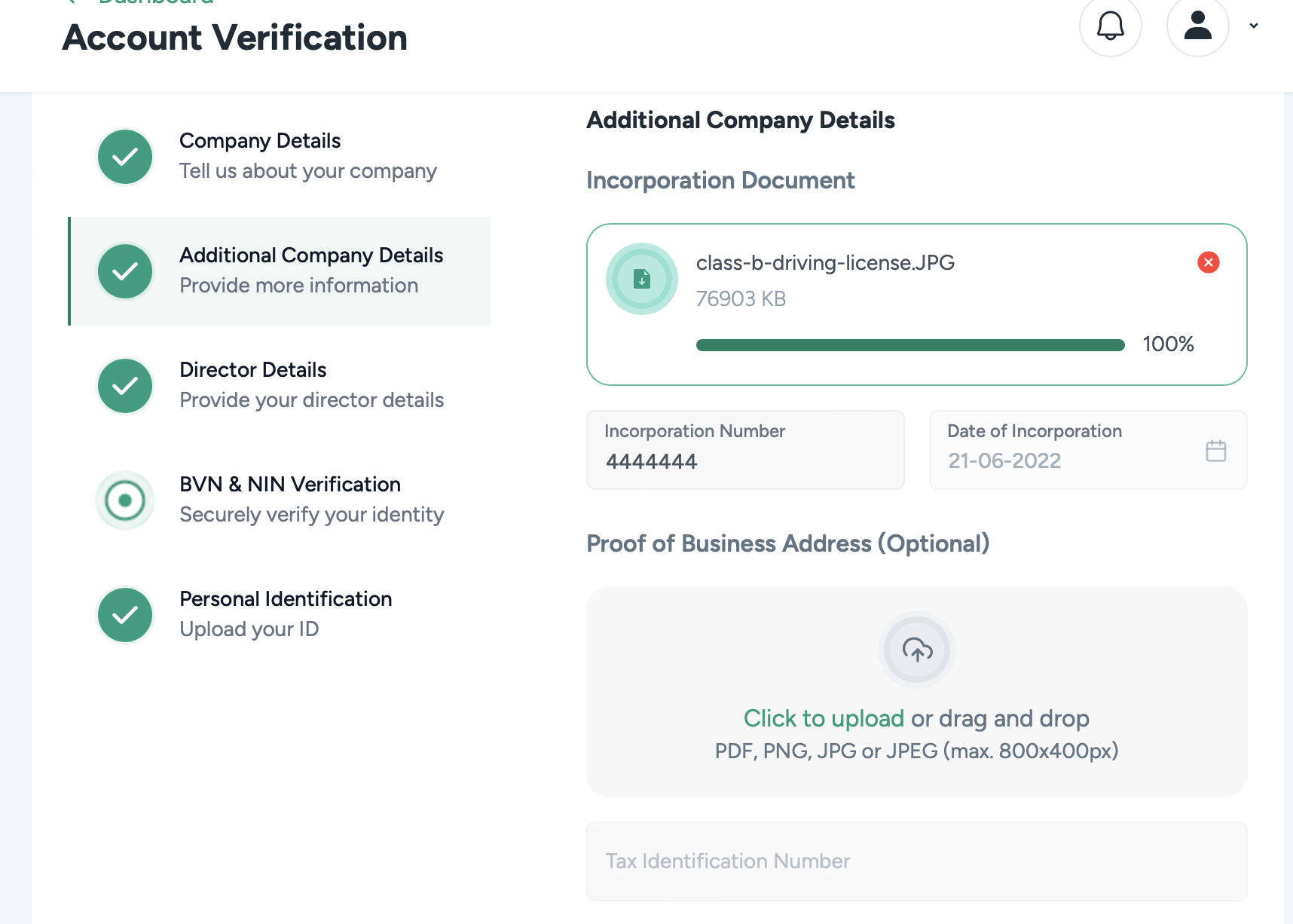Expand the profile dropdown chevron

click(1254, 26)
